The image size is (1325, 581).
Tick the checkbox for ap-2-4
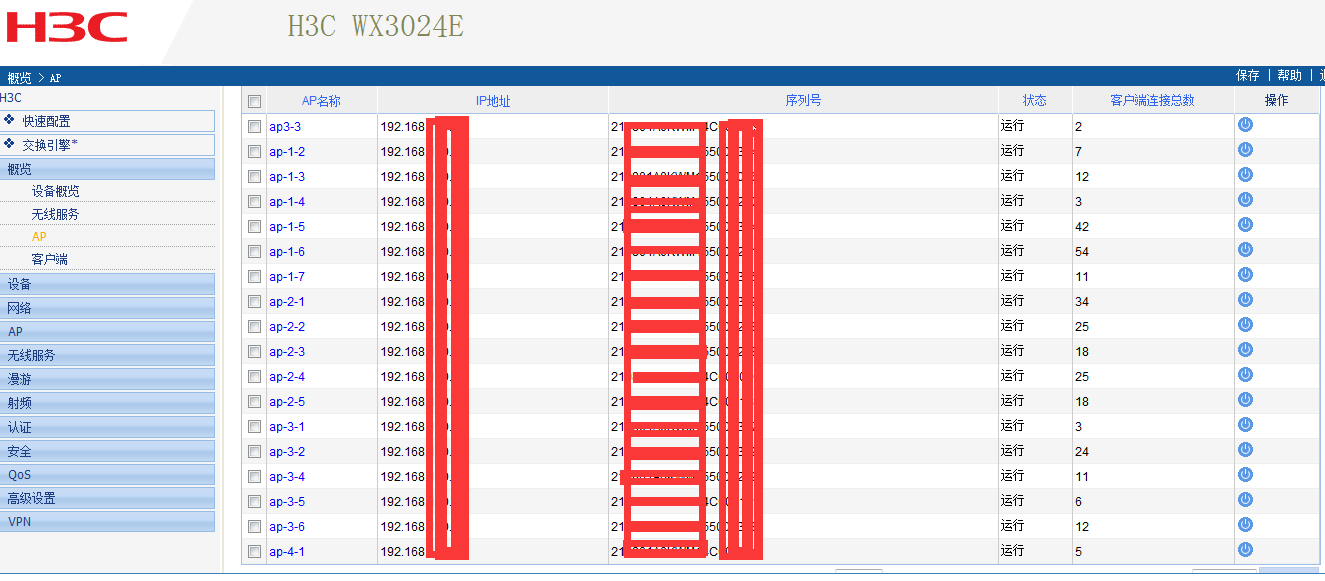(x=254, y=377)
